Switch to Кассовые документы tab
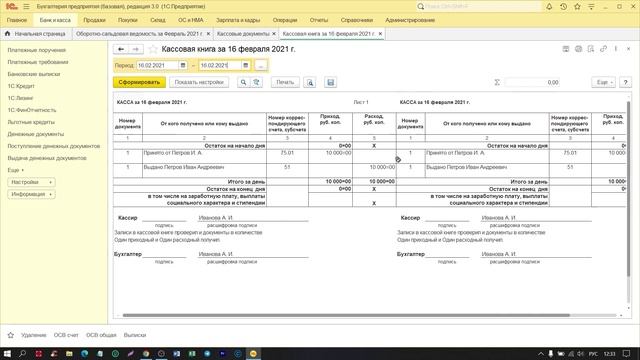 point(243,34)
